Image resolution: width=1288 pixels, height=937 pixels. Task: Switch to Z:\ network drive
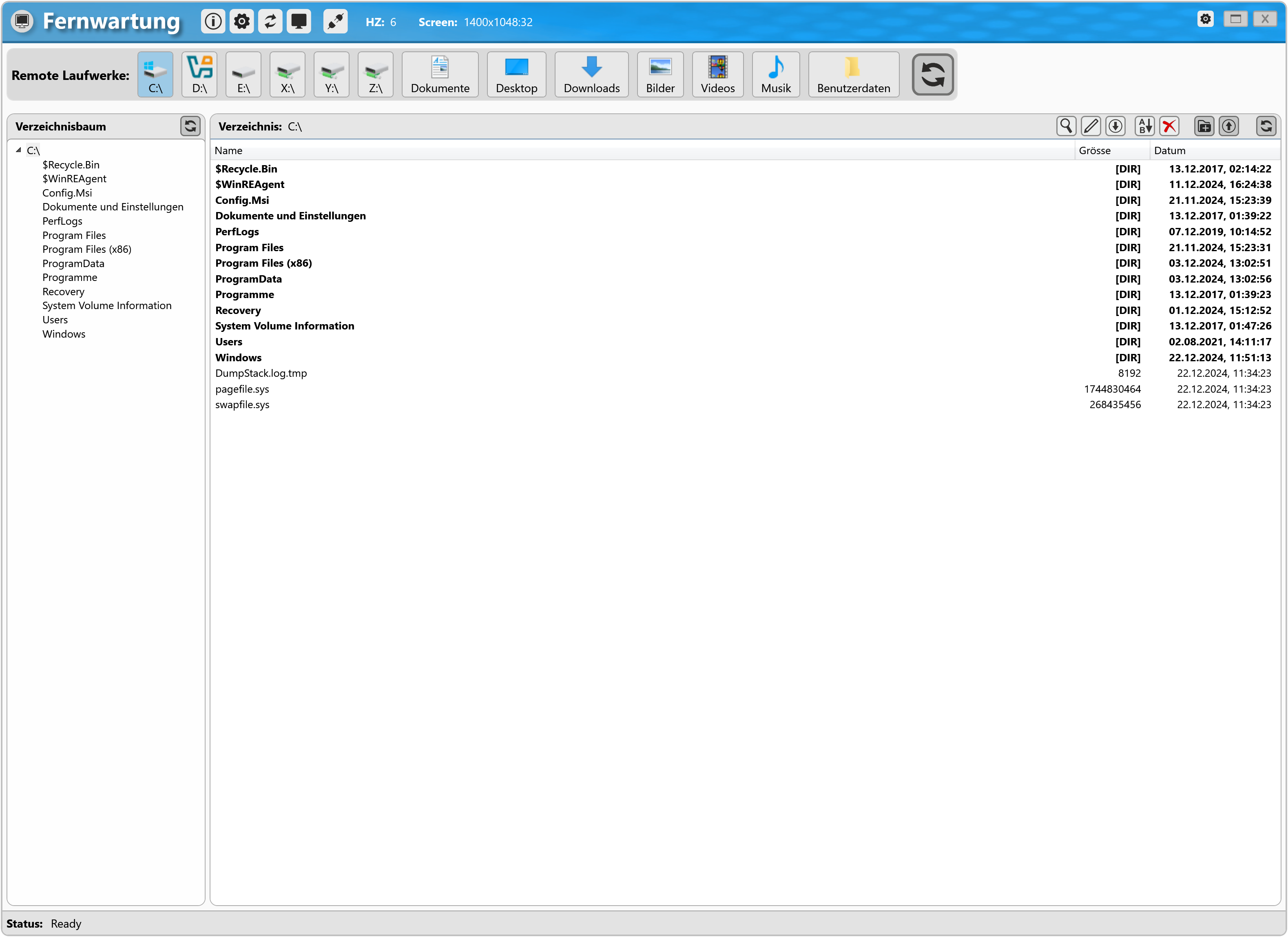coord(375,74)
